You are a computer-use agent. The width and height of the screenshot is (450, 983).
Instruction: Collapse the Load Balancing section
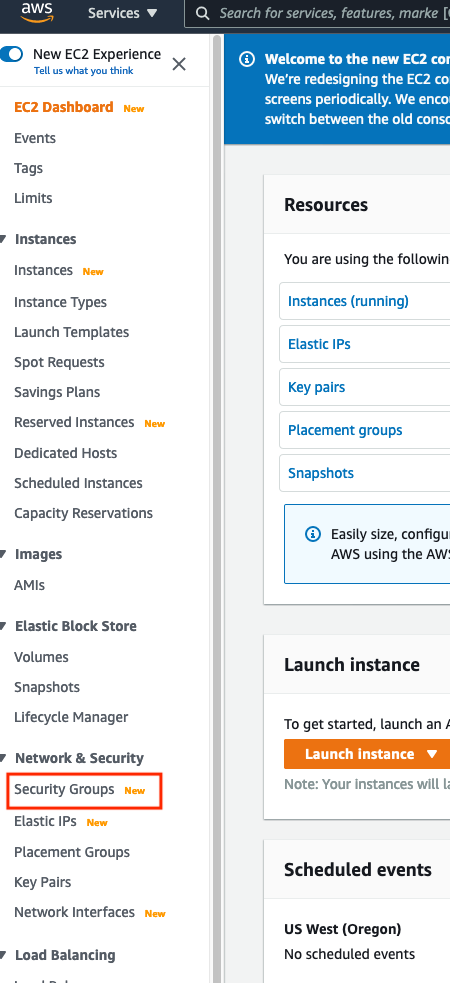(x=3, y=955)
